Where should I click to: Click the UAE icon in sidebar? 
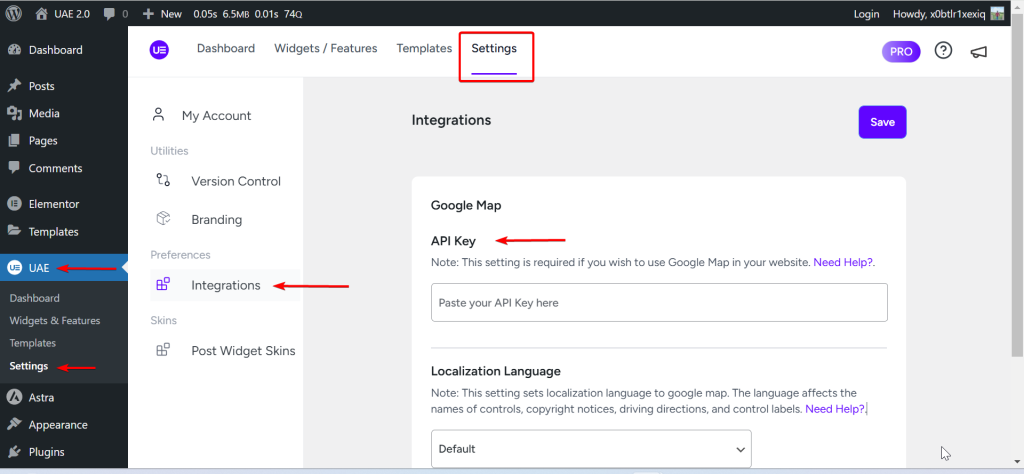14,268
